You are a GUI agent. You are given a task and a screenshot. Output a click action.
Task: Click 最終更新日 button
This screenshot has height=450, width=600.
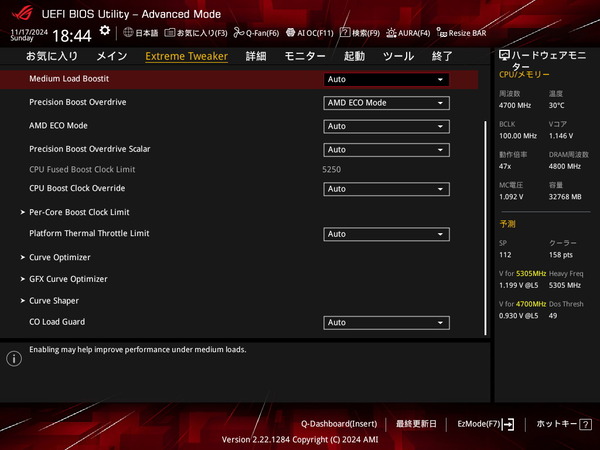pos(416,424)
